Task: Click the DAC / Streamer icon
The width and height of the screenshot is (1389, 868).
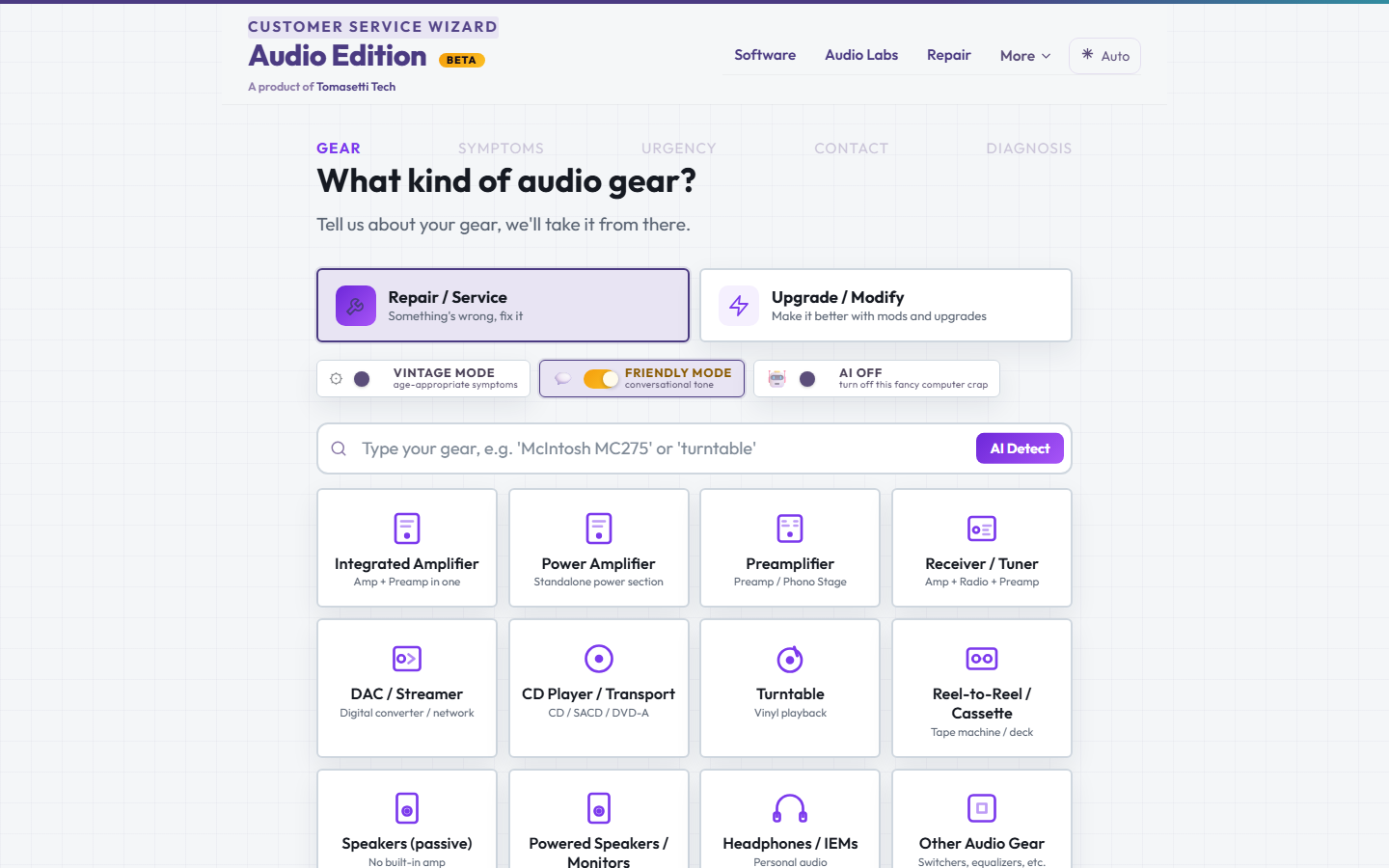Action: coord(407,659)
